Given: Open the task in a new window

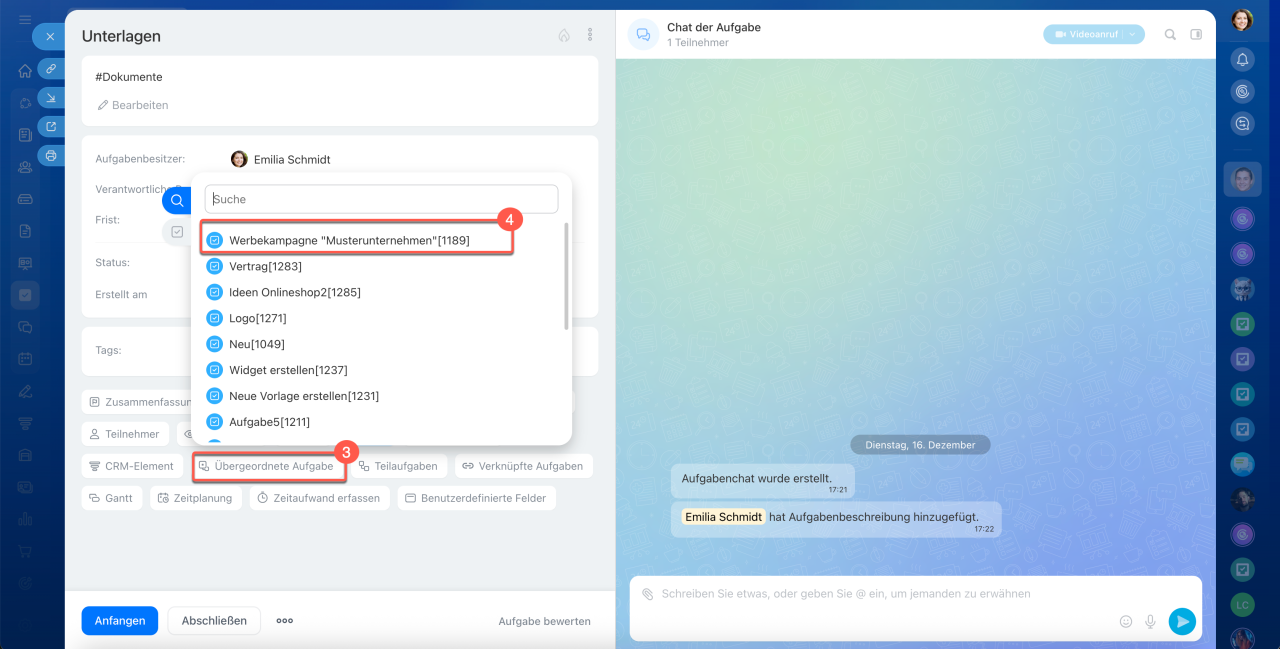Looking at the screenshot, I should (51, 126).
